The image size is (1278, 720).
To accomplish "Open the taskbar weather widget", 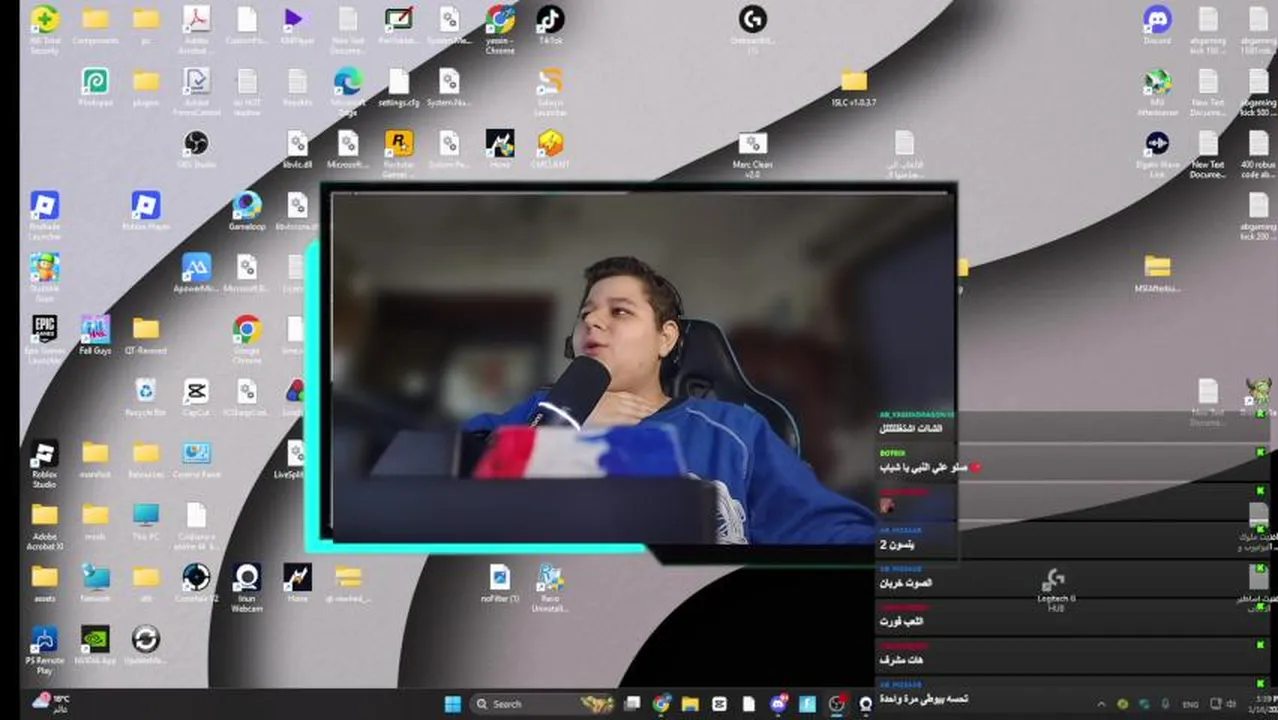I will [x=51, y=703].
